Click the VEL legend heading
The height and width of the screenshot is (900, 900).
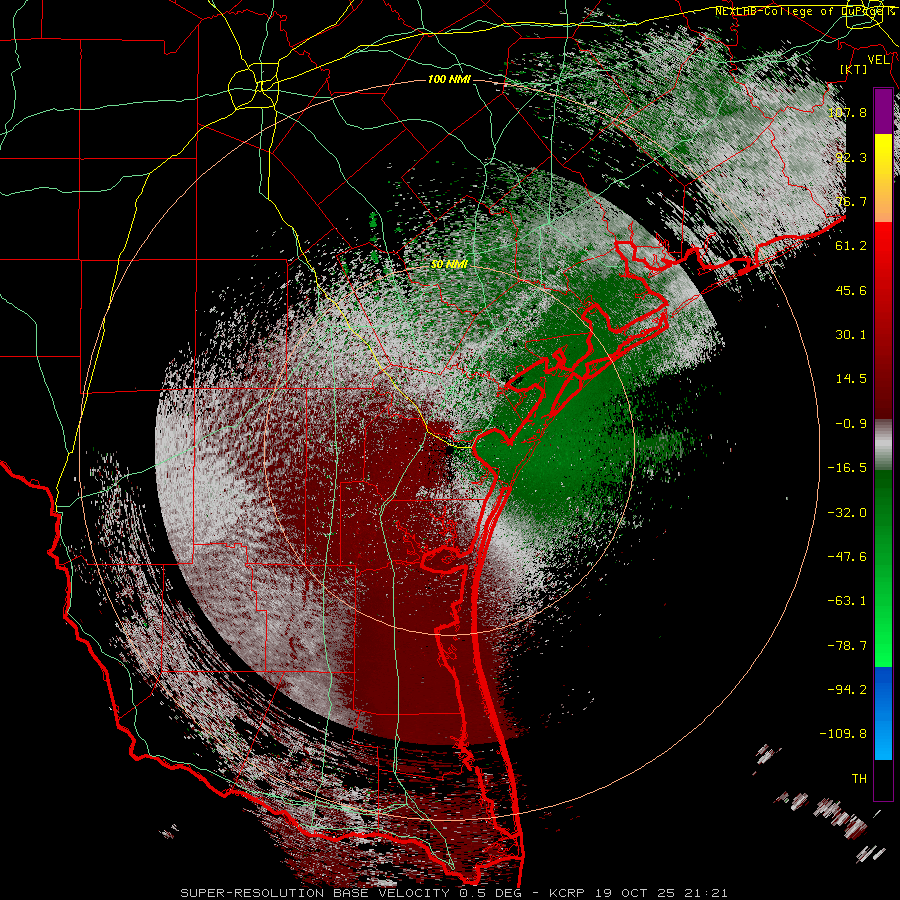878,59
